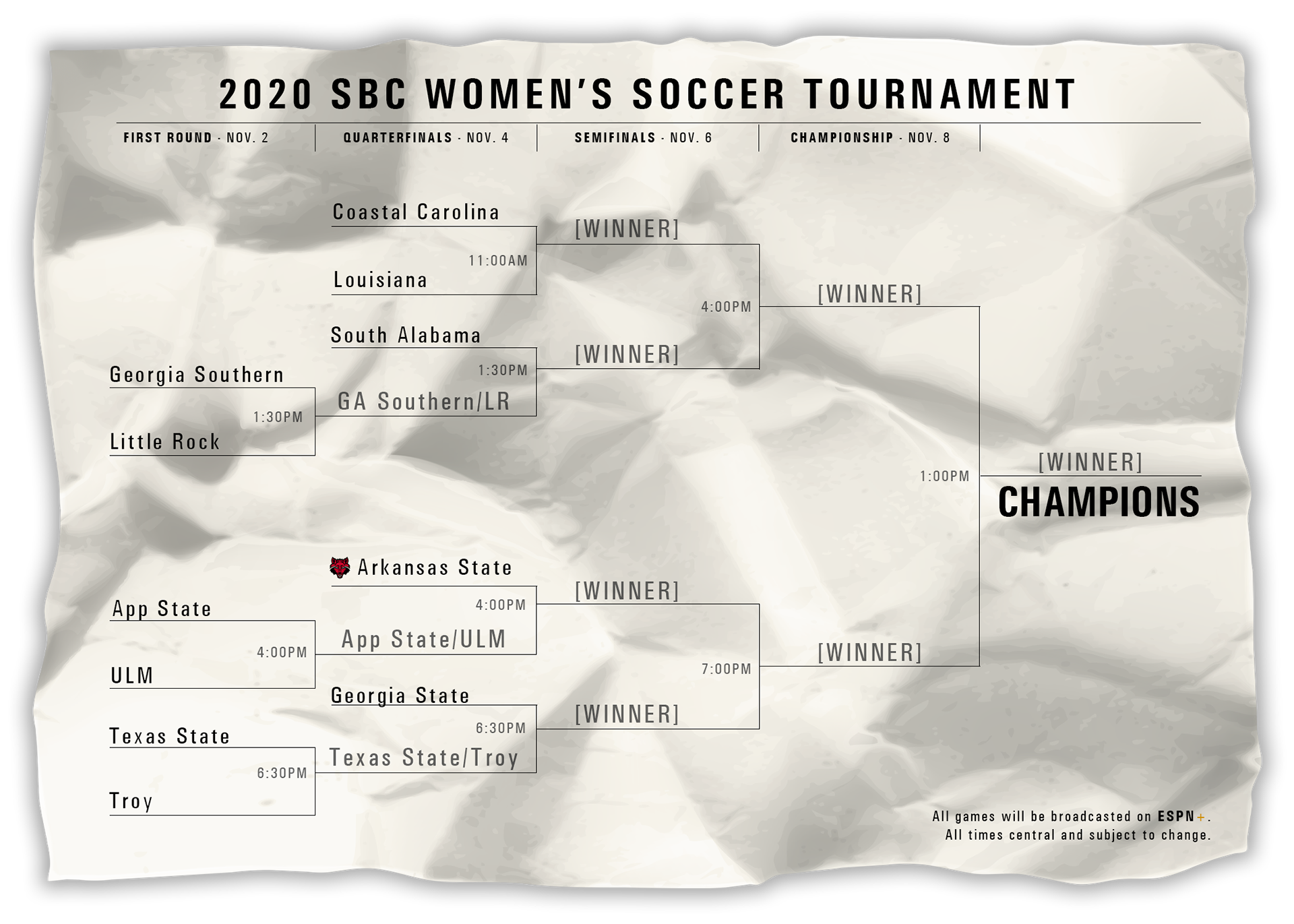Select the Texas State/Troy quarterfinal slot

pos(424,758)
